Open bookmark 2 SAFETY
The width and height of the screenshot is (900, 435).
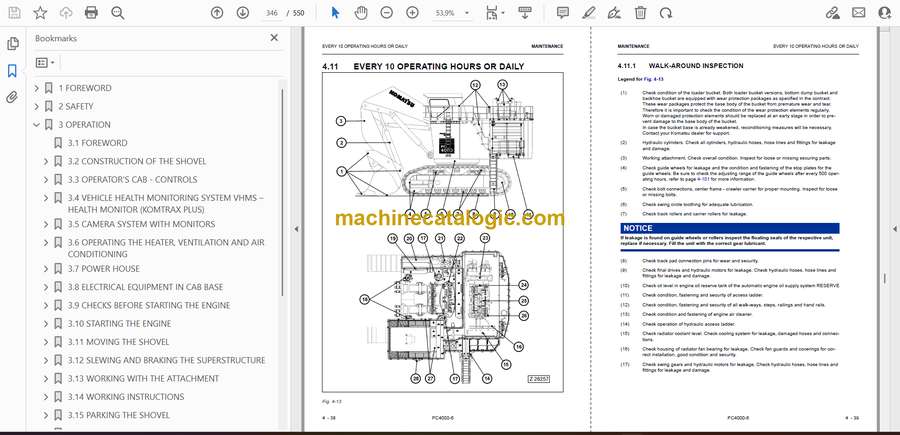click(76, 107)
